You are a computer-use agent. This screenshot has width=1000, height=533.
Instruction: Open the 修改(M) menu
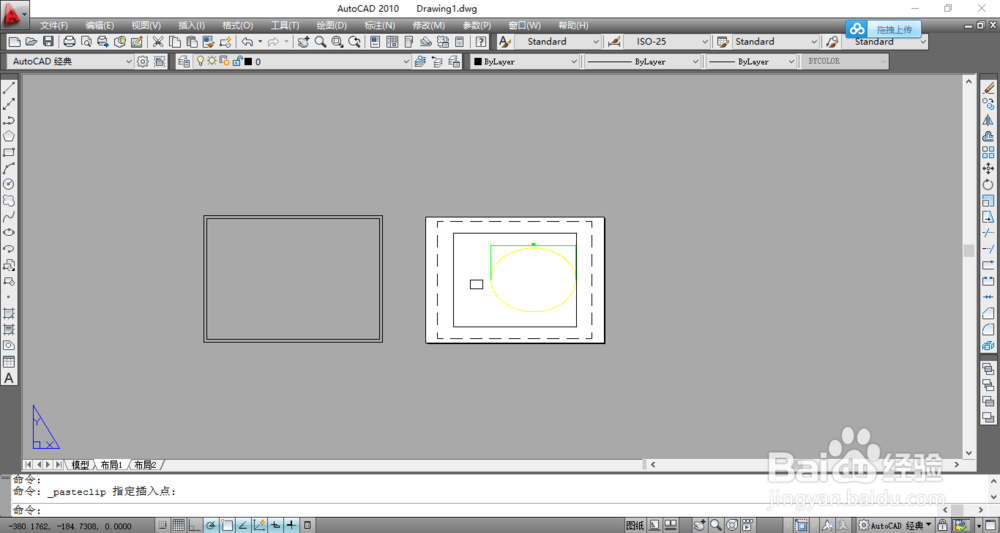point(429,26)
